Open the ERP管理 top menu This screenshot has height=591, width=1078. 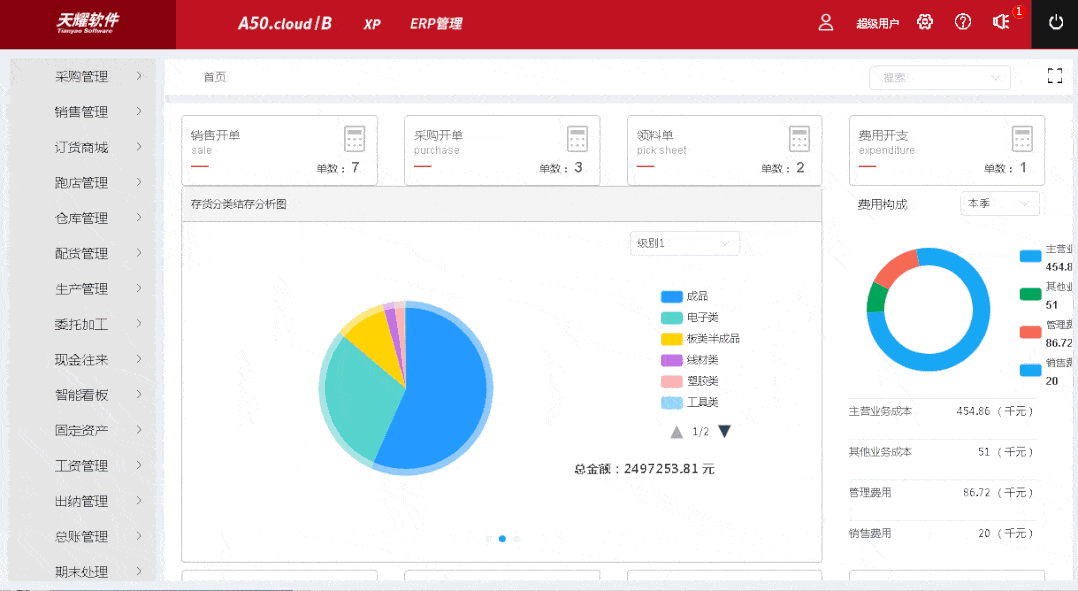point(436,24)
